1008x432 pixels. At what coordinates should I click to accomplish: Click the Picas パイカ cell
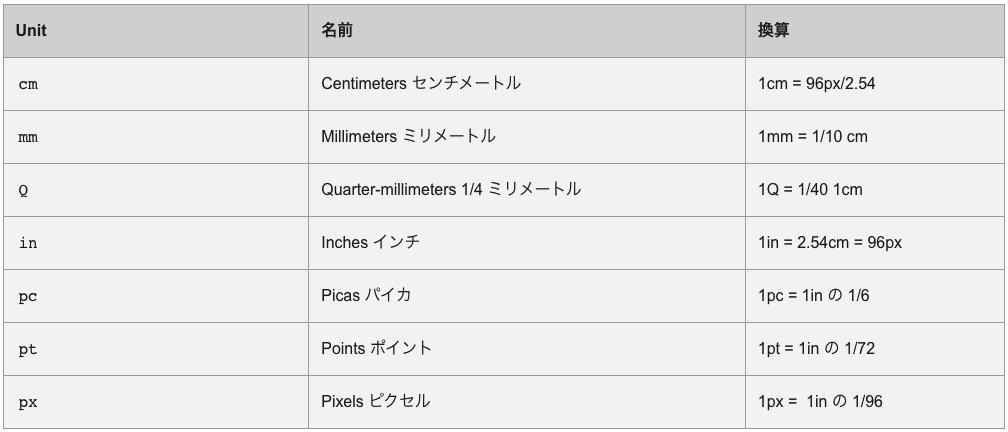click(526, 296)
